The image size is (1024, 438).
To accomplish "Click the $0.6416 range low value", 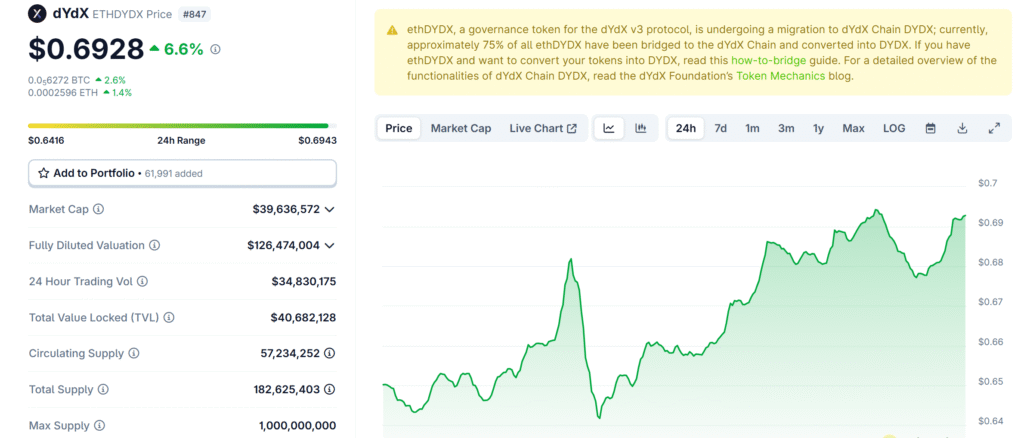I will 46,140.
